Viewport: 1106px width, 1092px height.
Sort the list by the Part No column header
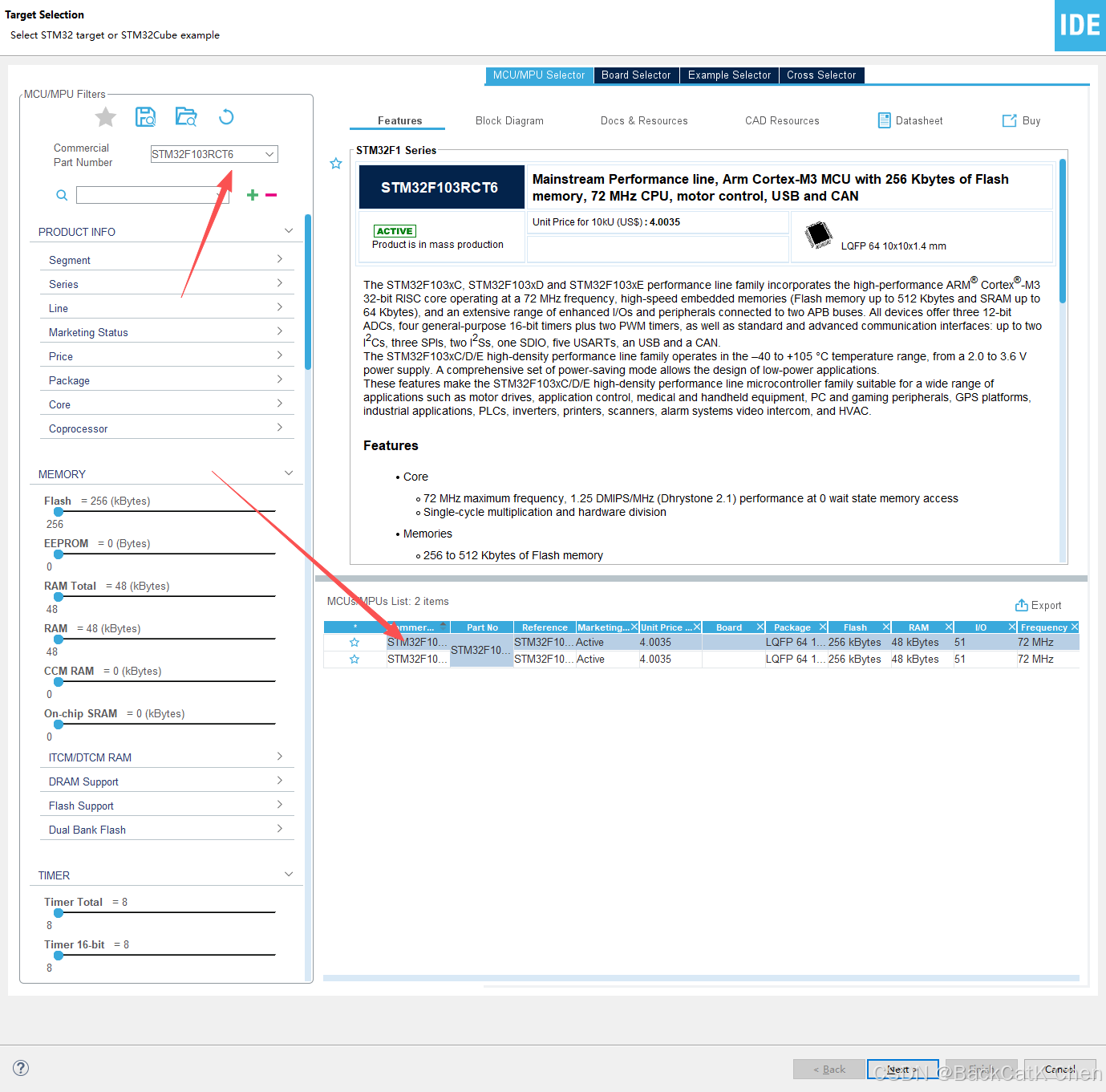(x=482, y=627)
